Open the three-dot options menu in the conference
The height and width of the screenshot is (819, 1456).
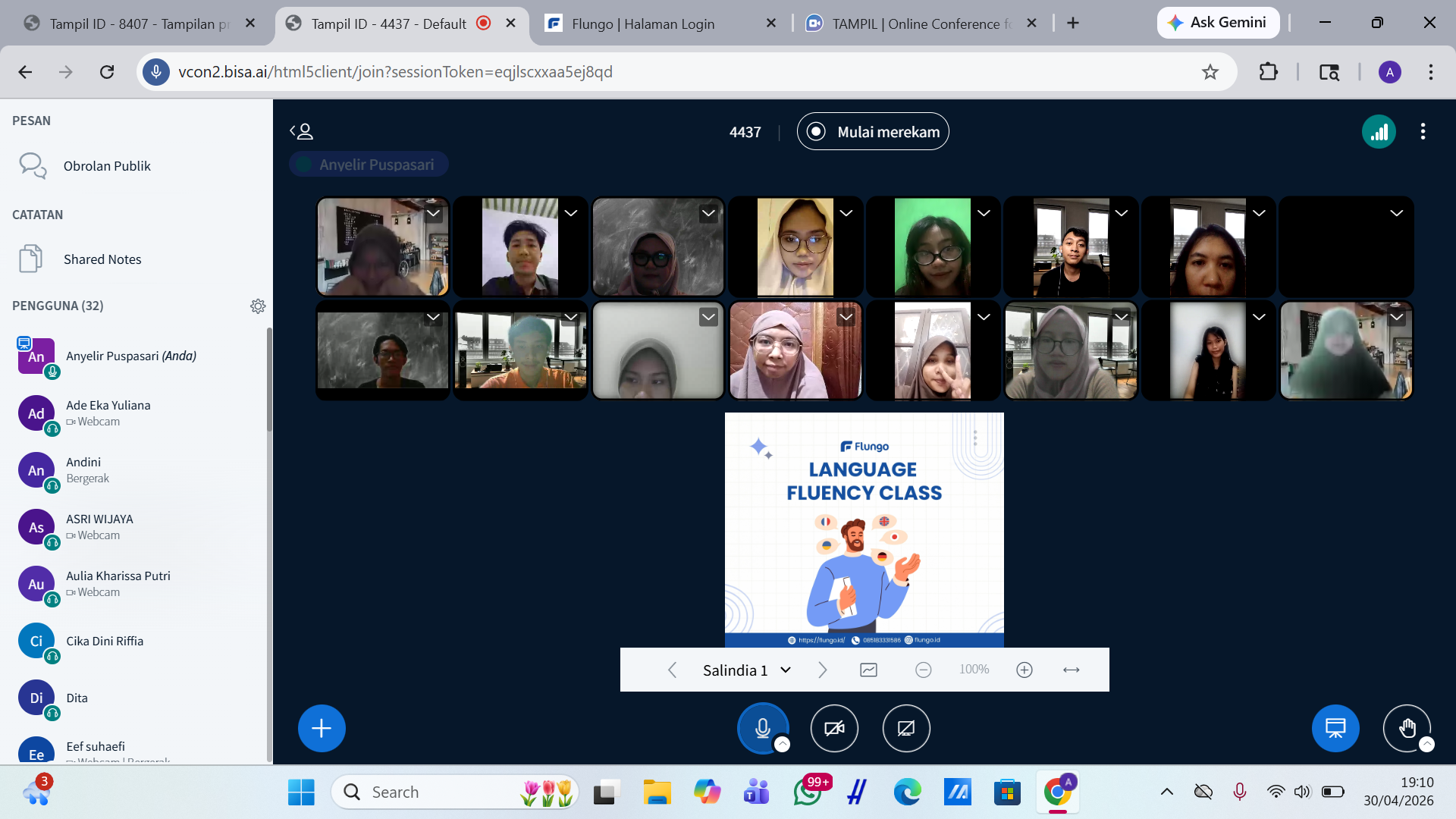pyautogui.click(x=1423, y=132)
